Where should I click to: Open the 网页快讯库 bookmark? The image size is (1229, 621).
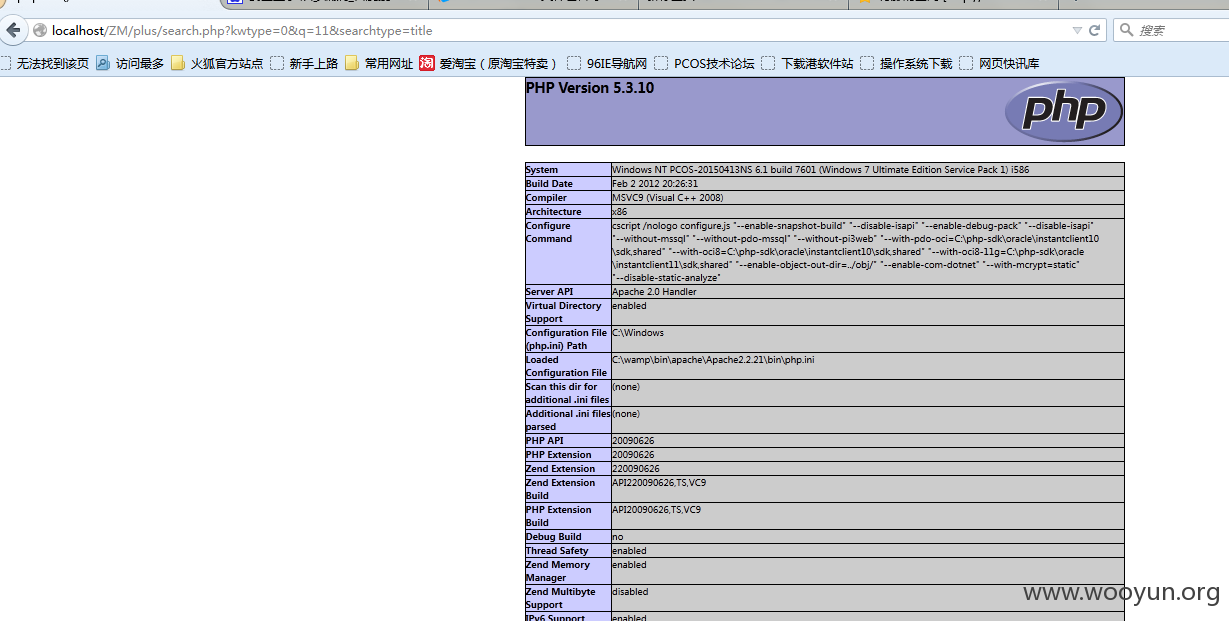[999, 63]
